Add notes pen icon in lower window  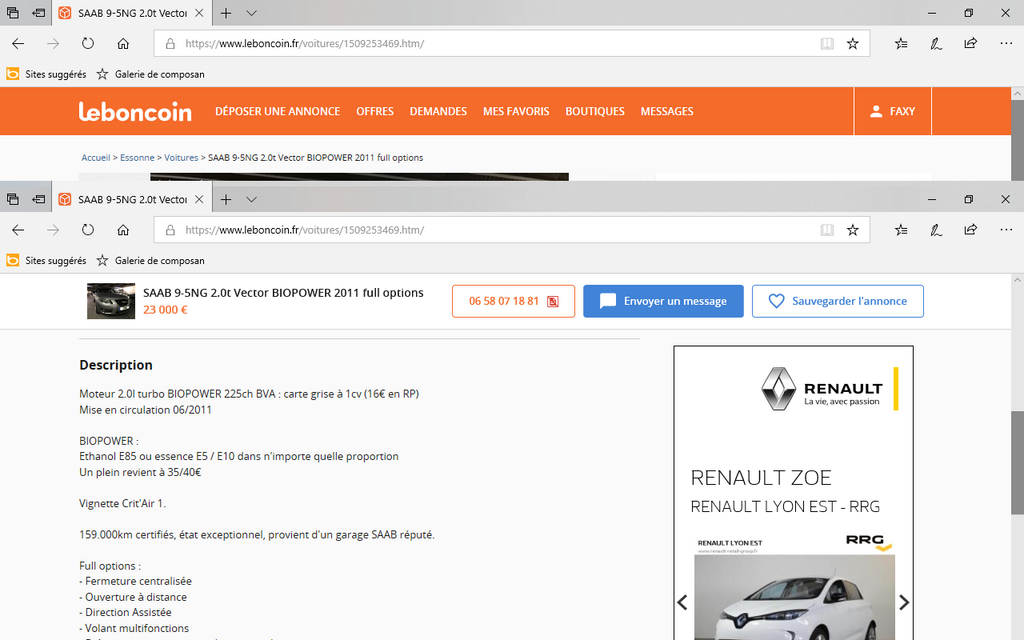pyautogui.click(x=936, y=230)
